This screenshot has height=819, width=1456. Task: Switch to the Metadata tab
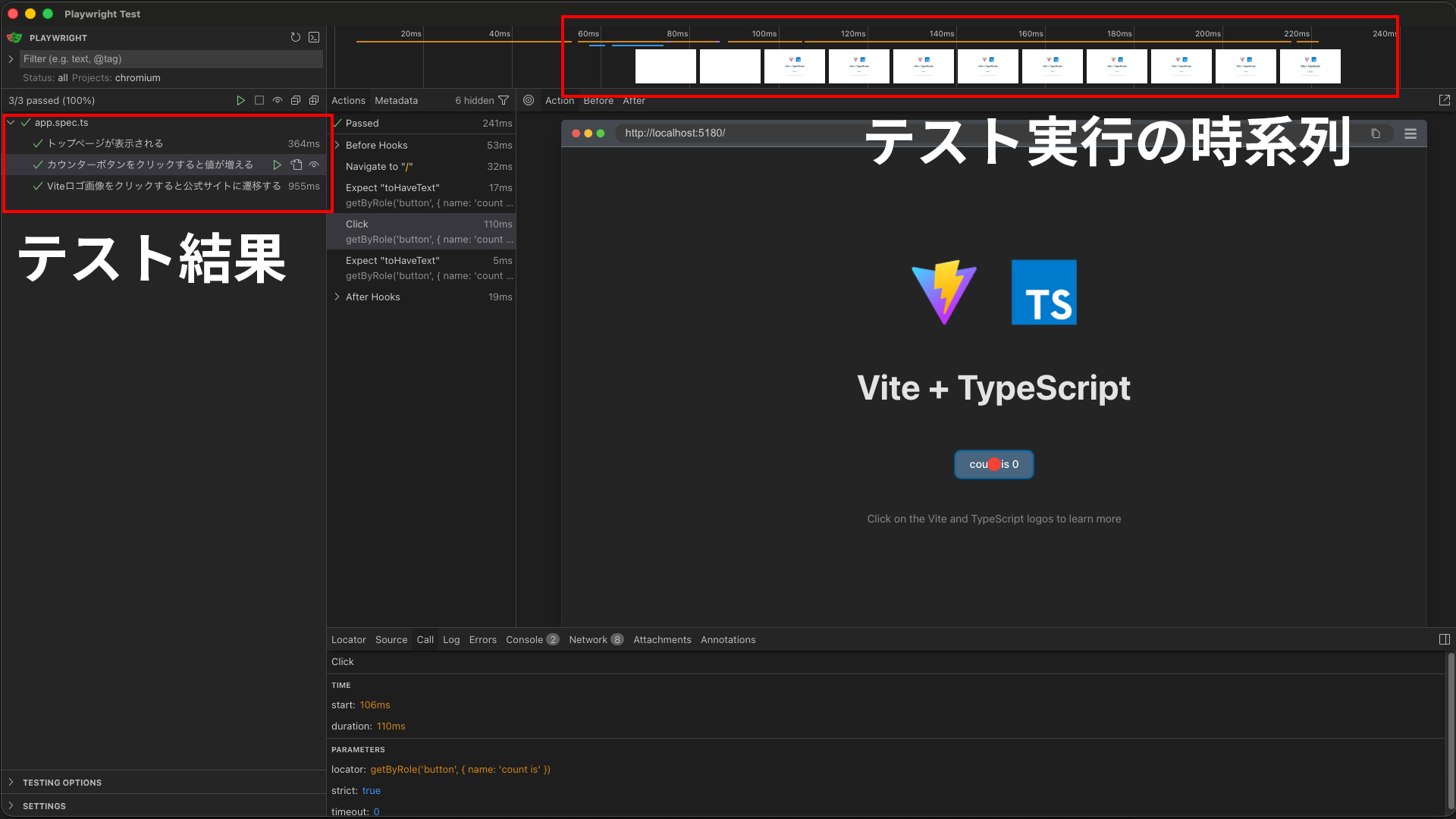(396, 100)
